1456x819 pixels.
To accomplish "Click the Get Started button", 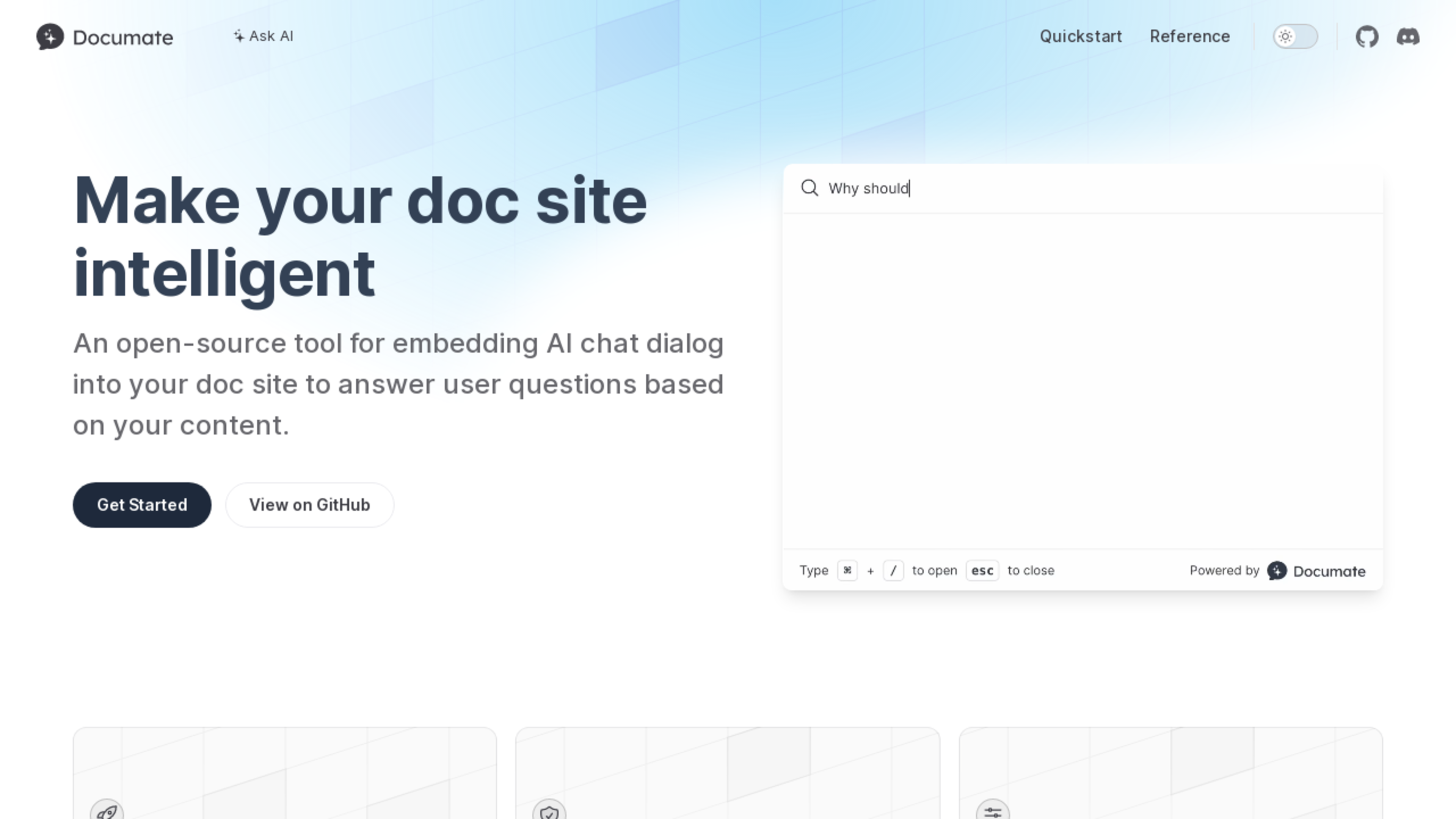I will [x=142, y=504].
